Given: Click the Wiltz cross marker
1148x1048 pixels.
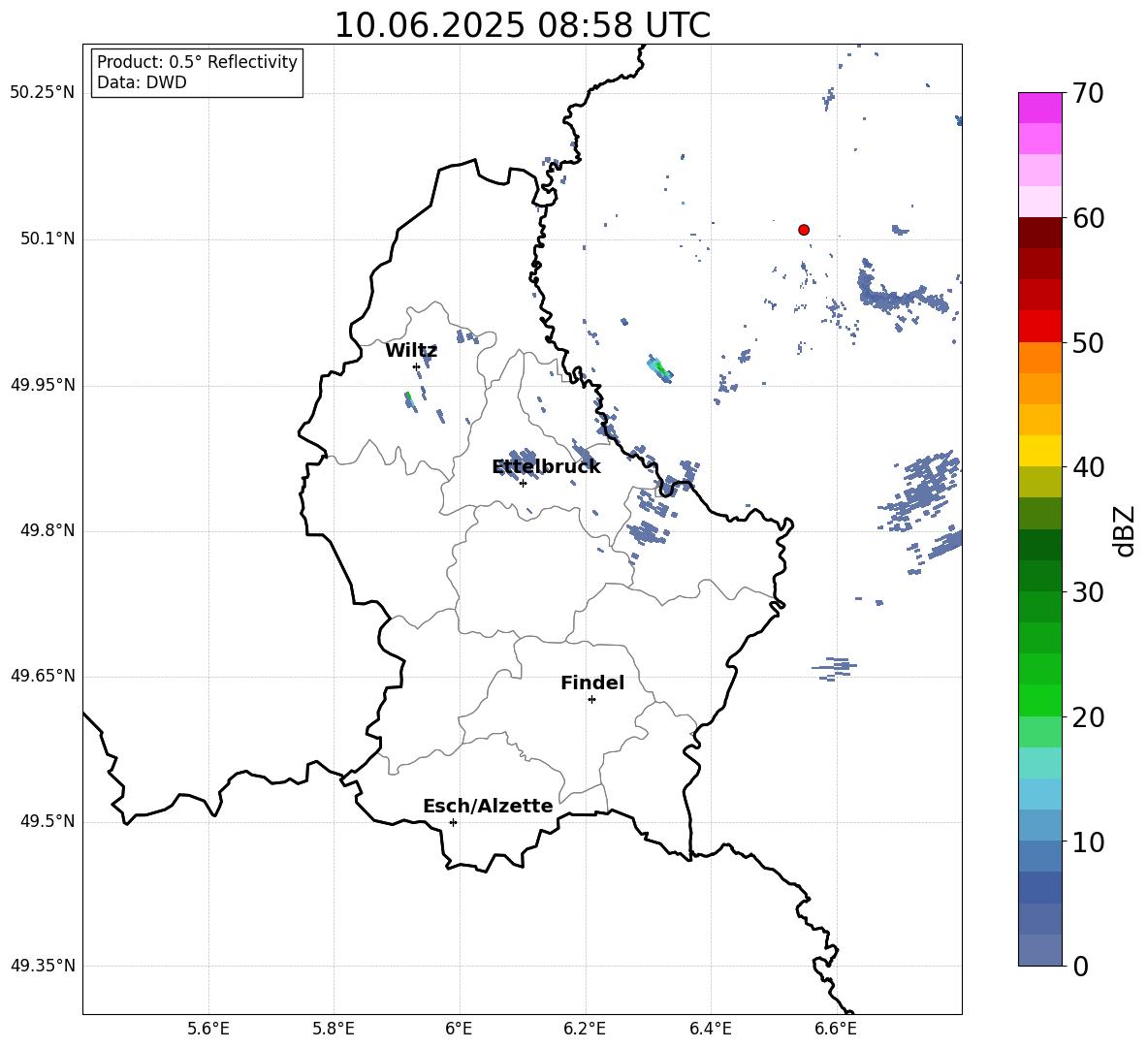Looking at the screenshot, I should coord(417,366).
